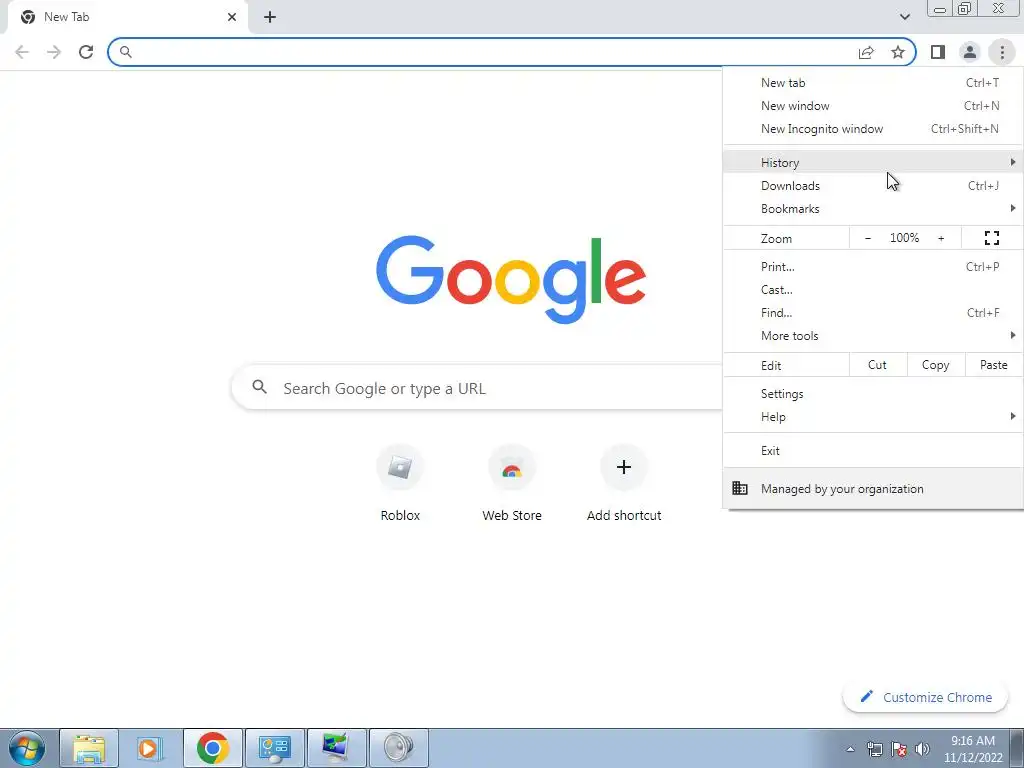Screen dimensions: 1024x768
Task: Click the Chrome taskbar icon
Action: [x=213, y=748]
